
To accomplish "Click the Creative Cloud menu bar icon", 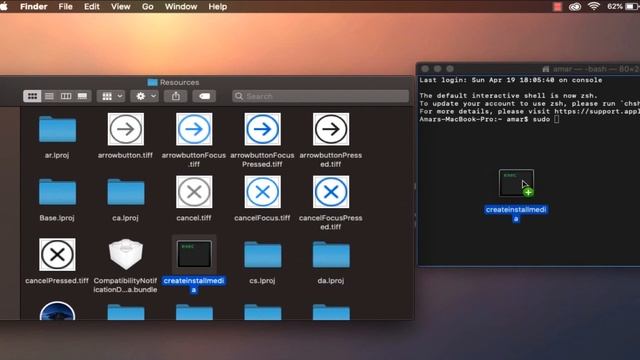I will (x=575, y=7).
